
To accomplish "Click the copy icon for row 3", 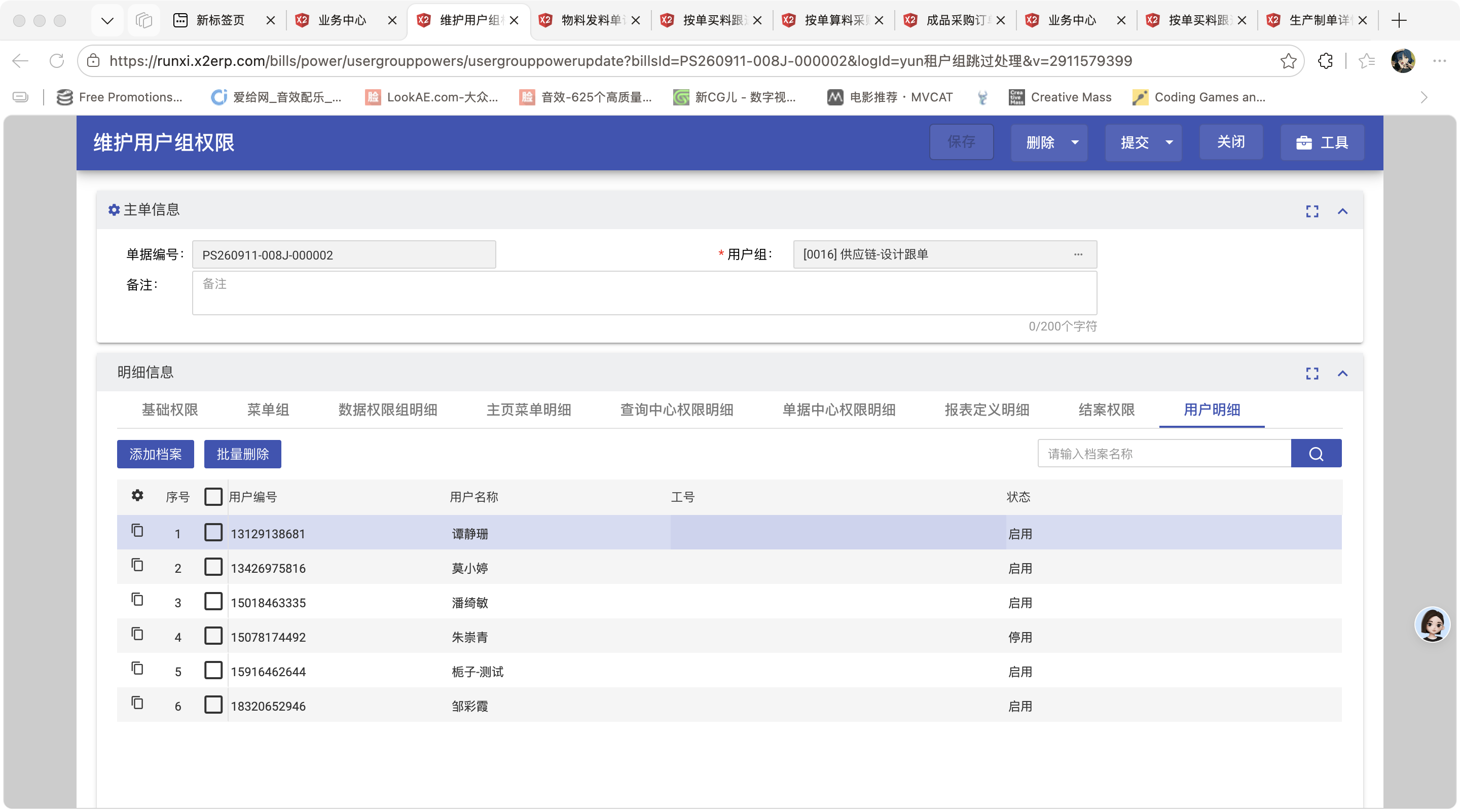I will click(137, 600).
